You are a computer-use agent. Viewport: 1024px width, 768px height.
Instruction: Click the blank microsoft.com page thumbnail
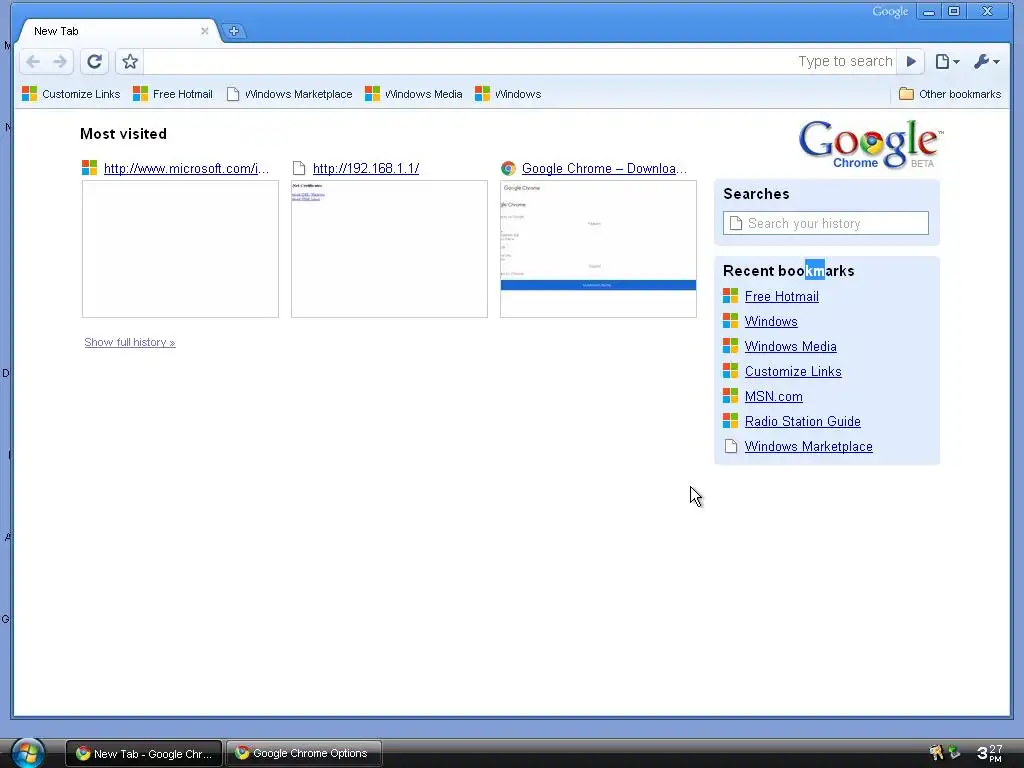click(x=180, y=249)
